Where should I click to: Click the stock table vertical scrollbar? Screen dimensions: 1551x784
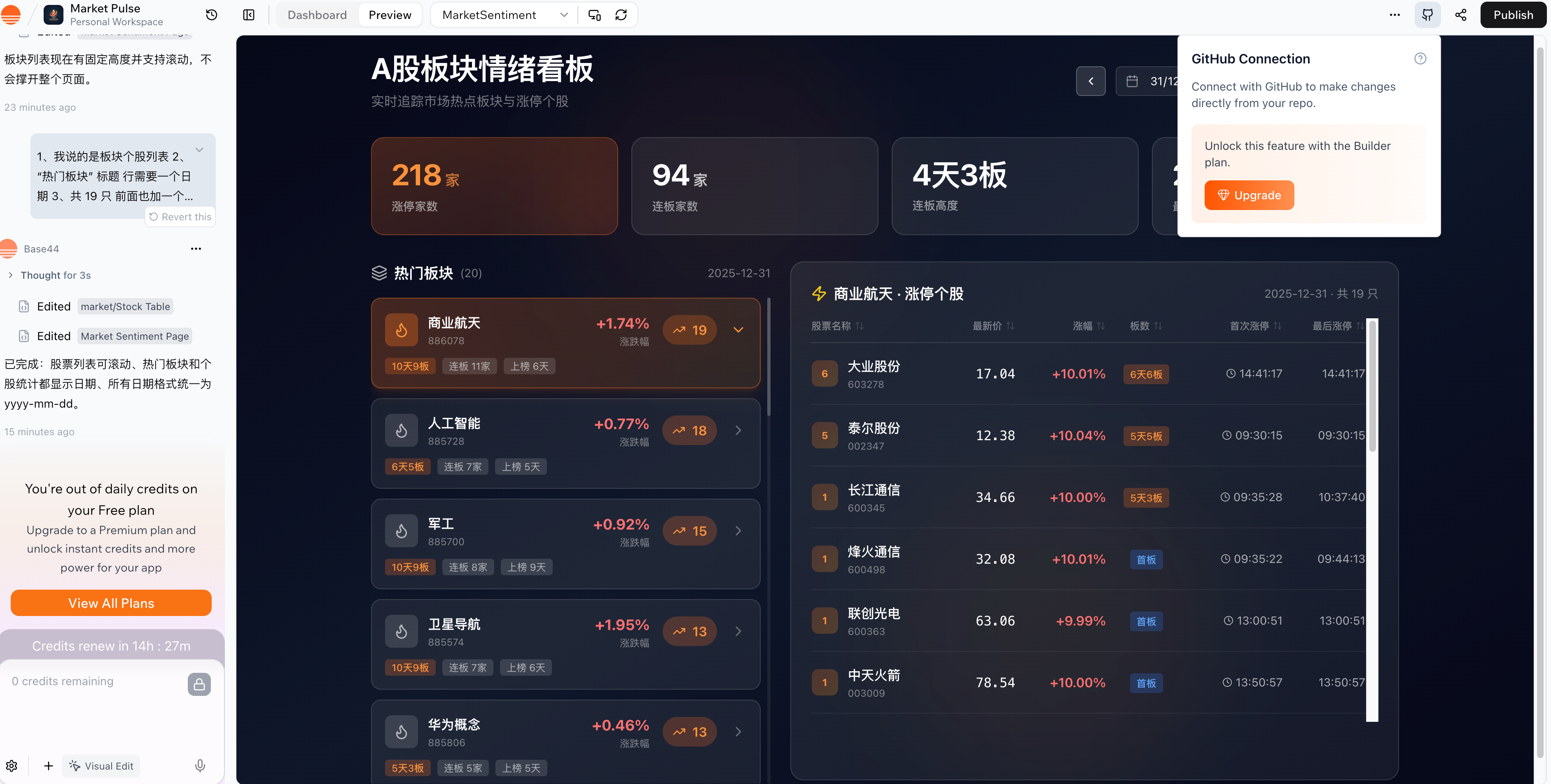click(1372, 385)
